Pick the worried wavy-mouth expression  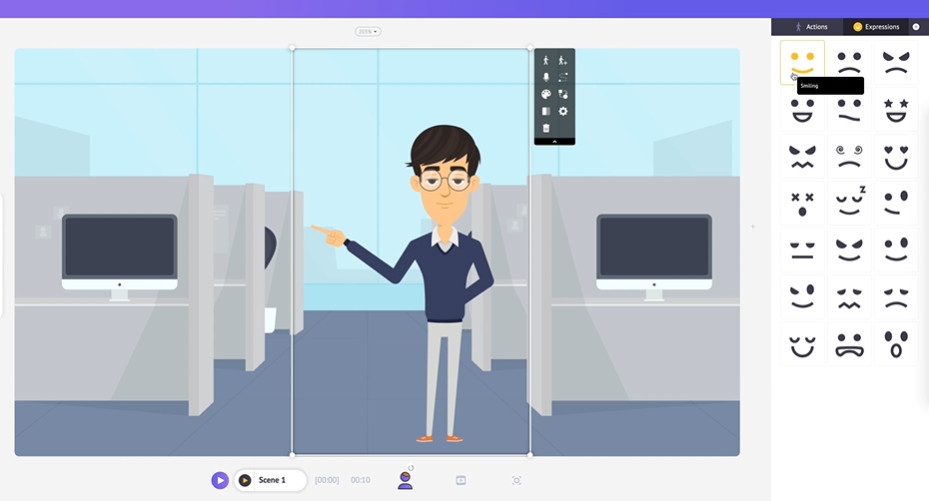point(849,297)
